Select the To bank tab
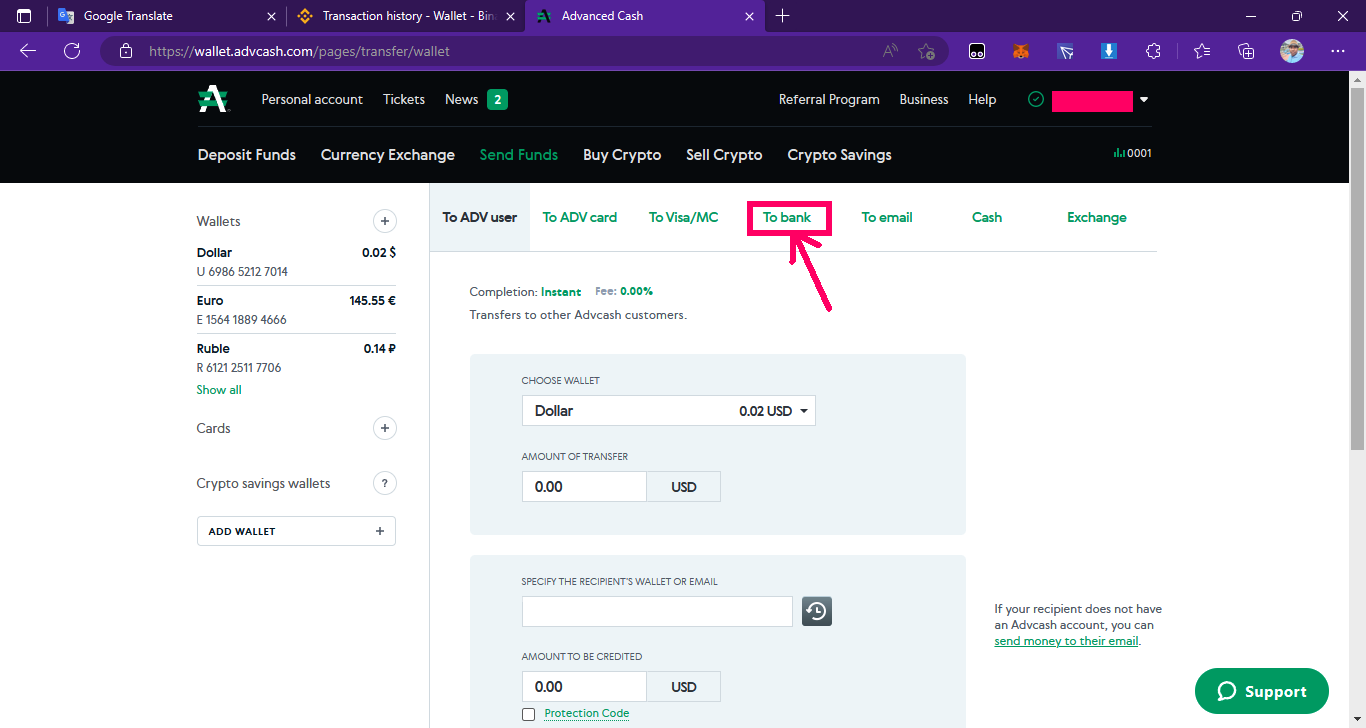The width and height of the screenshot is (1366, 728). [x=787, y=217]
